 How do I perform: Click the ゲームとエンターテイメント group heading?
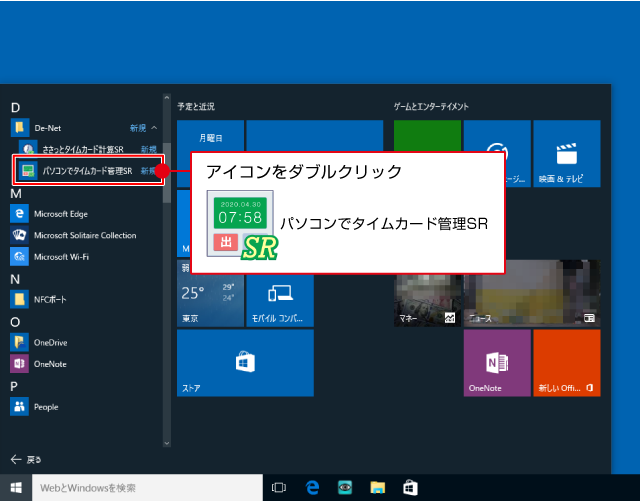431,107
